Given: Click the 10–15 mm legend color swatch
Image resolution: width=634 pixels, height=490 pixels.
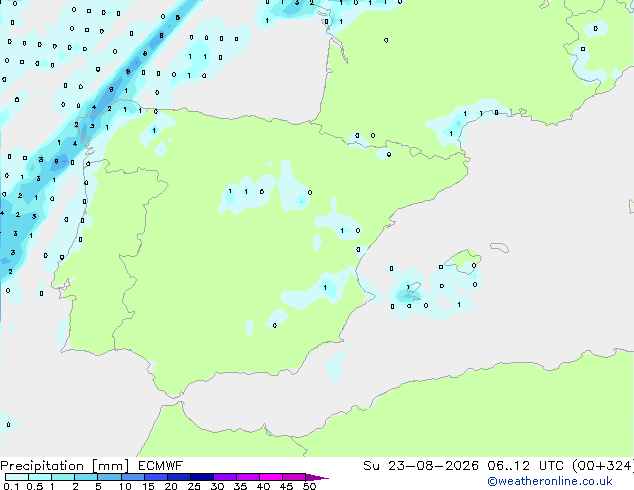Looking at the screenshot, I should pos(132,477).
